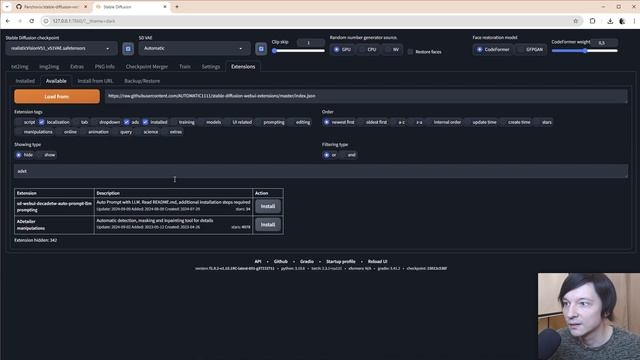This screenshot has width=640, height=360.
Task: Toggle the dropdown tag checkbox
Action: (94, 122)
